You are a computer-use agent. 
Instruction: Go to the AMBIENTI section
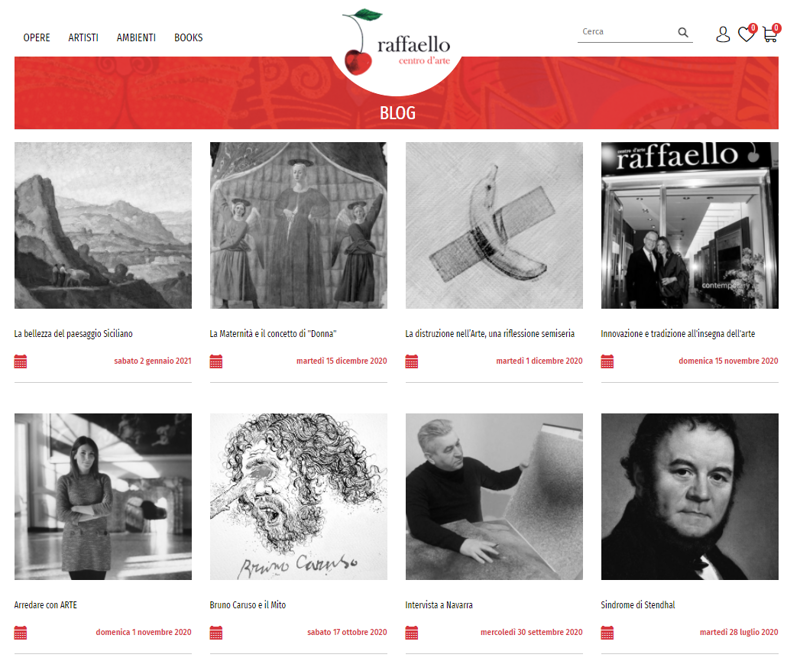[136, 38]
